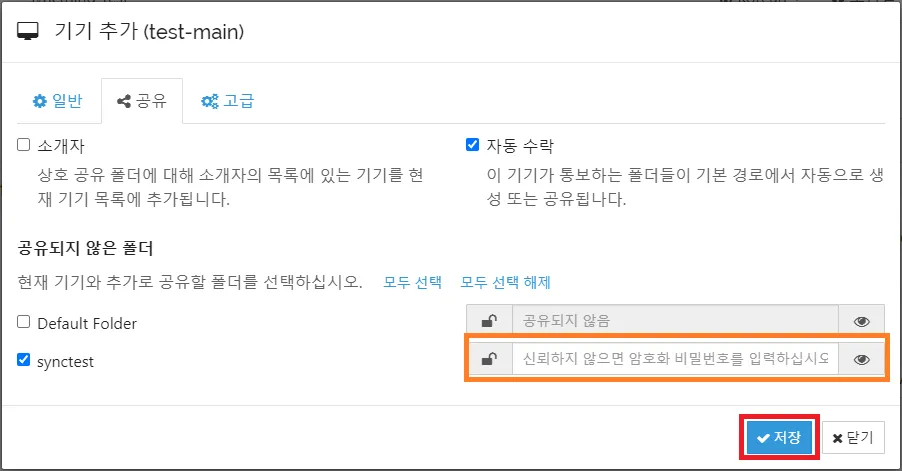902x471 pixels.
Task: Uncheck the synctest folder checkbox
Action: click(x=24, y=360)
